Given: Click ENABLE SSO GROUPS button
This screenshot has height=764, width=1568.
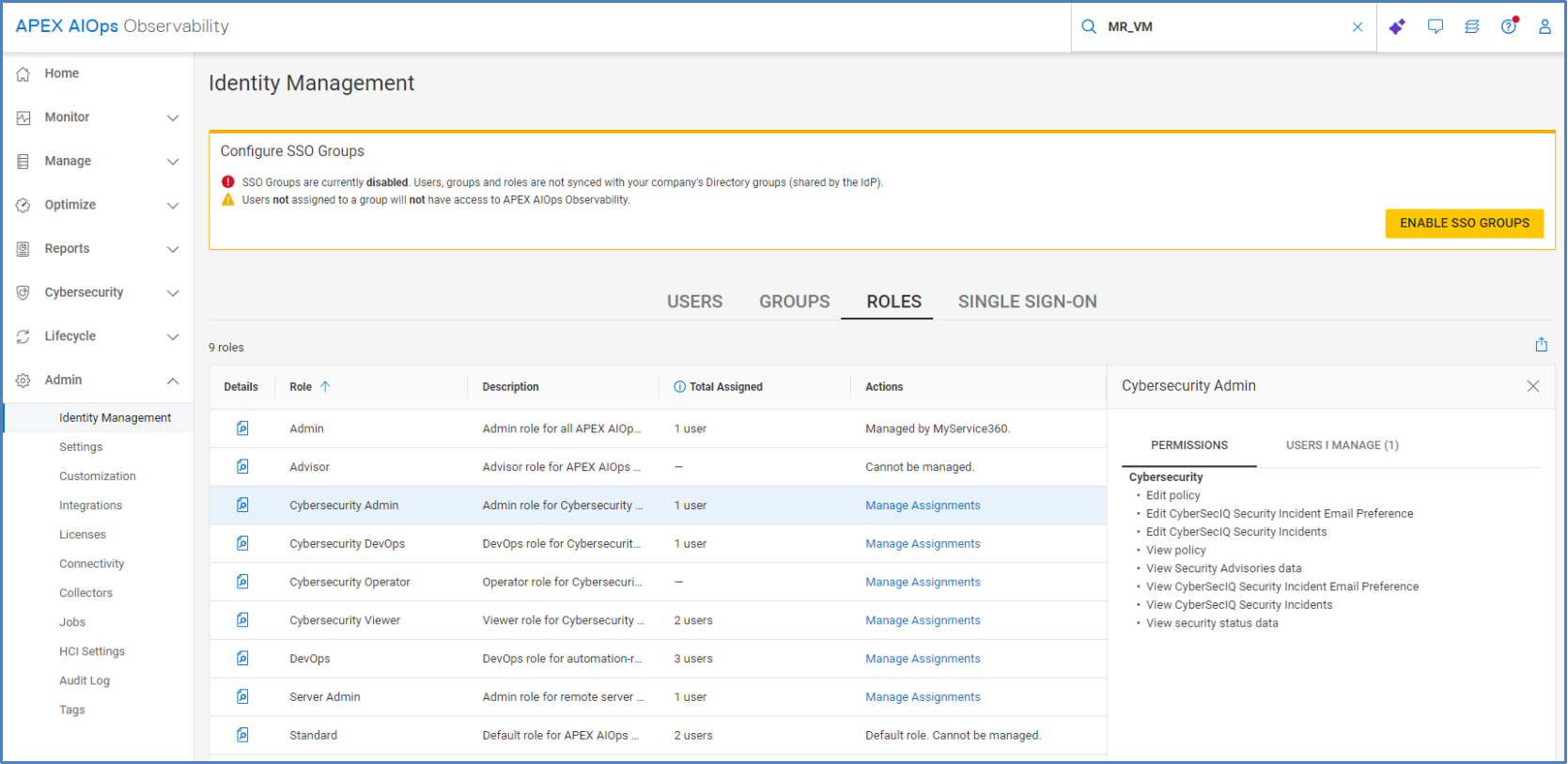Looking at the screenshot, I should coord(1464,223).
